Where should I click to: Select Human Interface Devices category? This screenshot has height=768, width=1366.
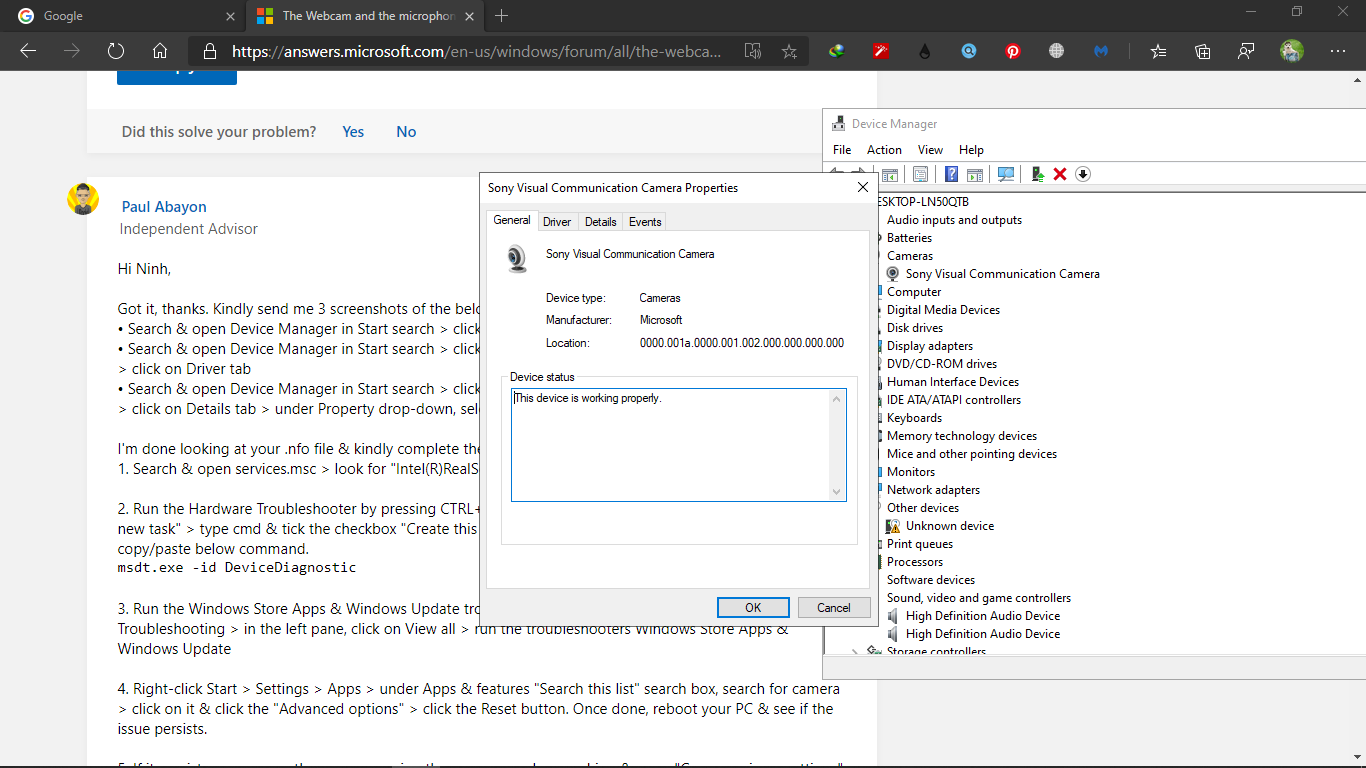[953, 382]
